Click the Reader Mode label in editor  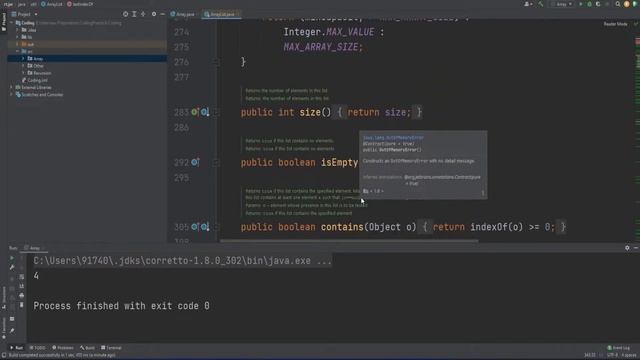click(x=616, y=24)
